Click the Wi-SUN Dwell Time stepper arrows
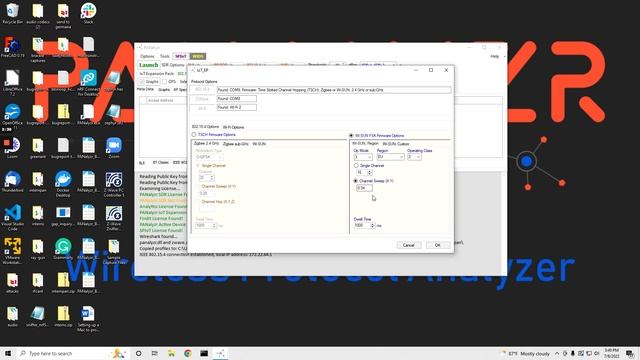The width and height of the screenshot is (640, 360). pos(372,225)
